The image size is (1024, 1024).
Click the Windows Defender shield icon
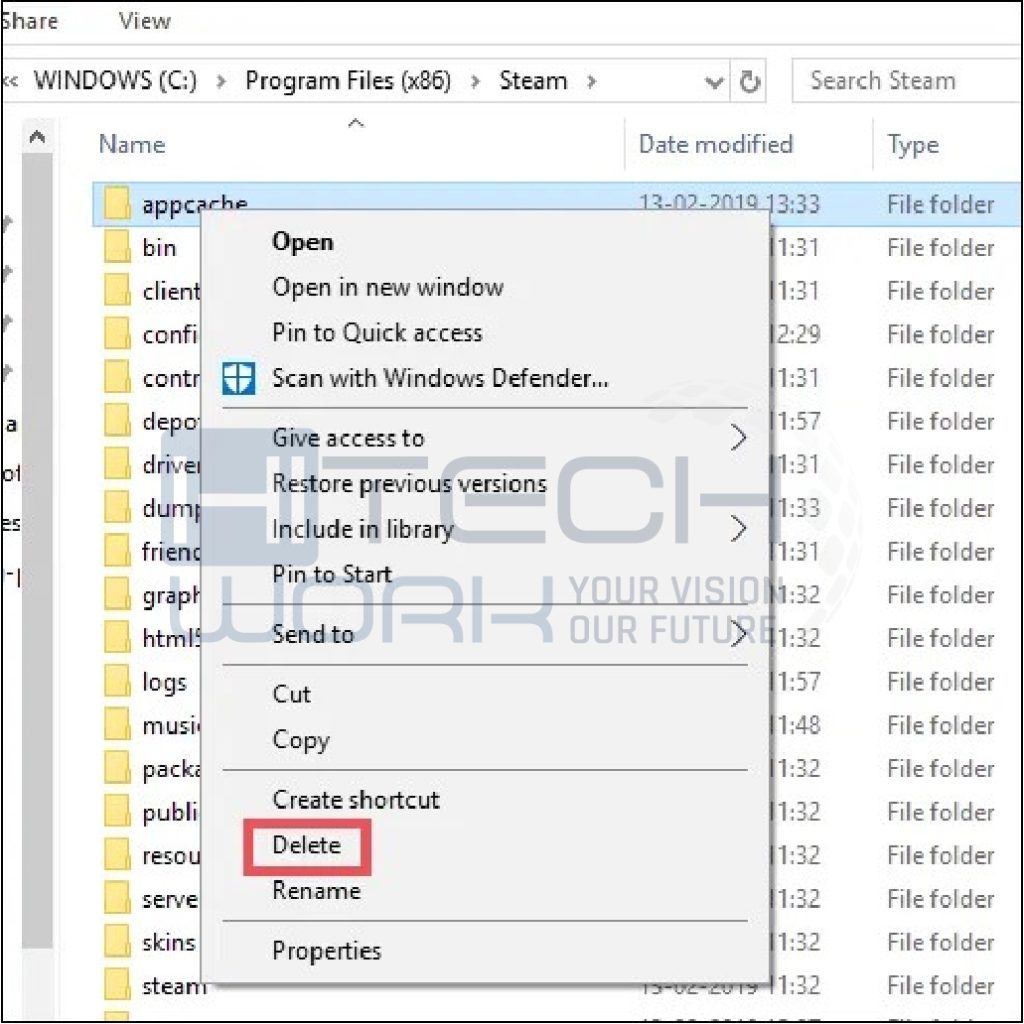pyautogui.click(x=238, y=377)
